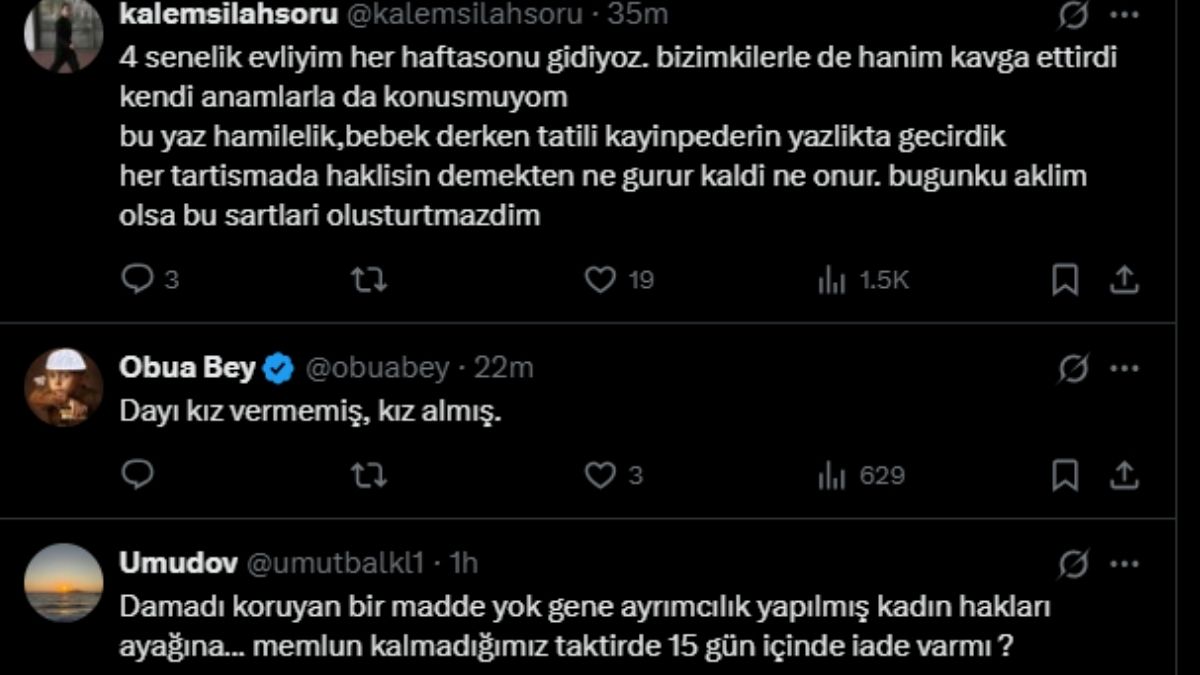The width and height of the screenshot is (1200, 675).
Task: Reply to kalemsilahsoru's tweet
Action: click(137, 281)
